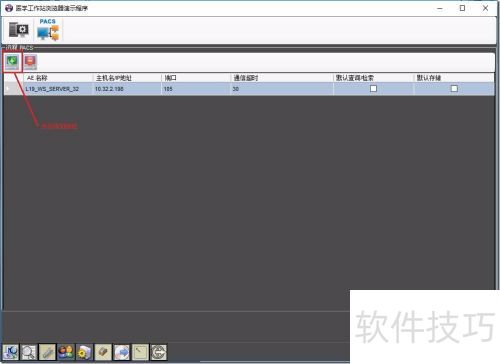The width and height of the screenshot is (500, 364).
Task: Click the circular exit arrow icon
Action: point(159,352)
